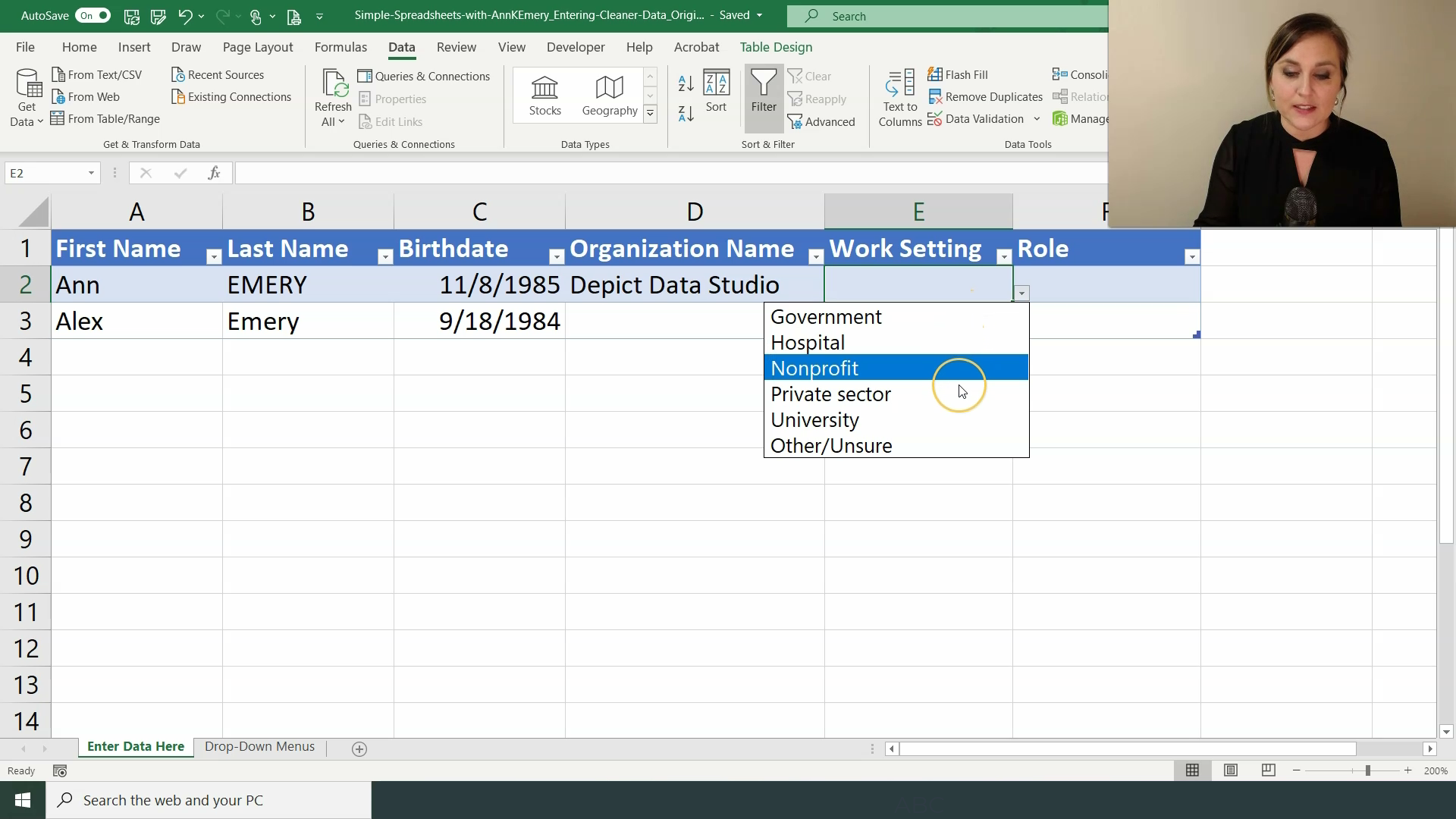Open the Data Validation tool

[x=983, y=119]
